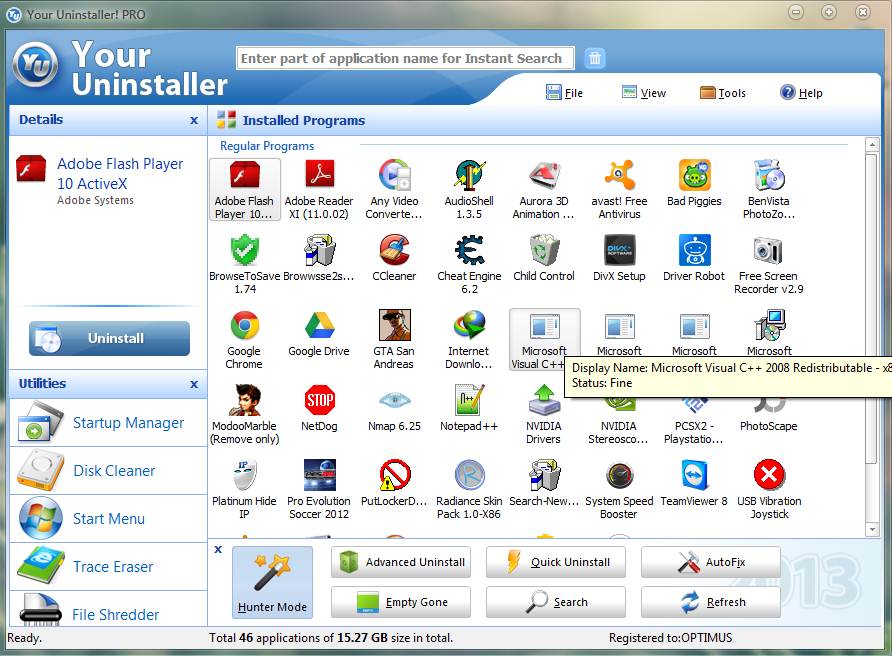Click the program list scroll-down arrow
The width and height of the screenshot is (892, 656).
[872, 529]
